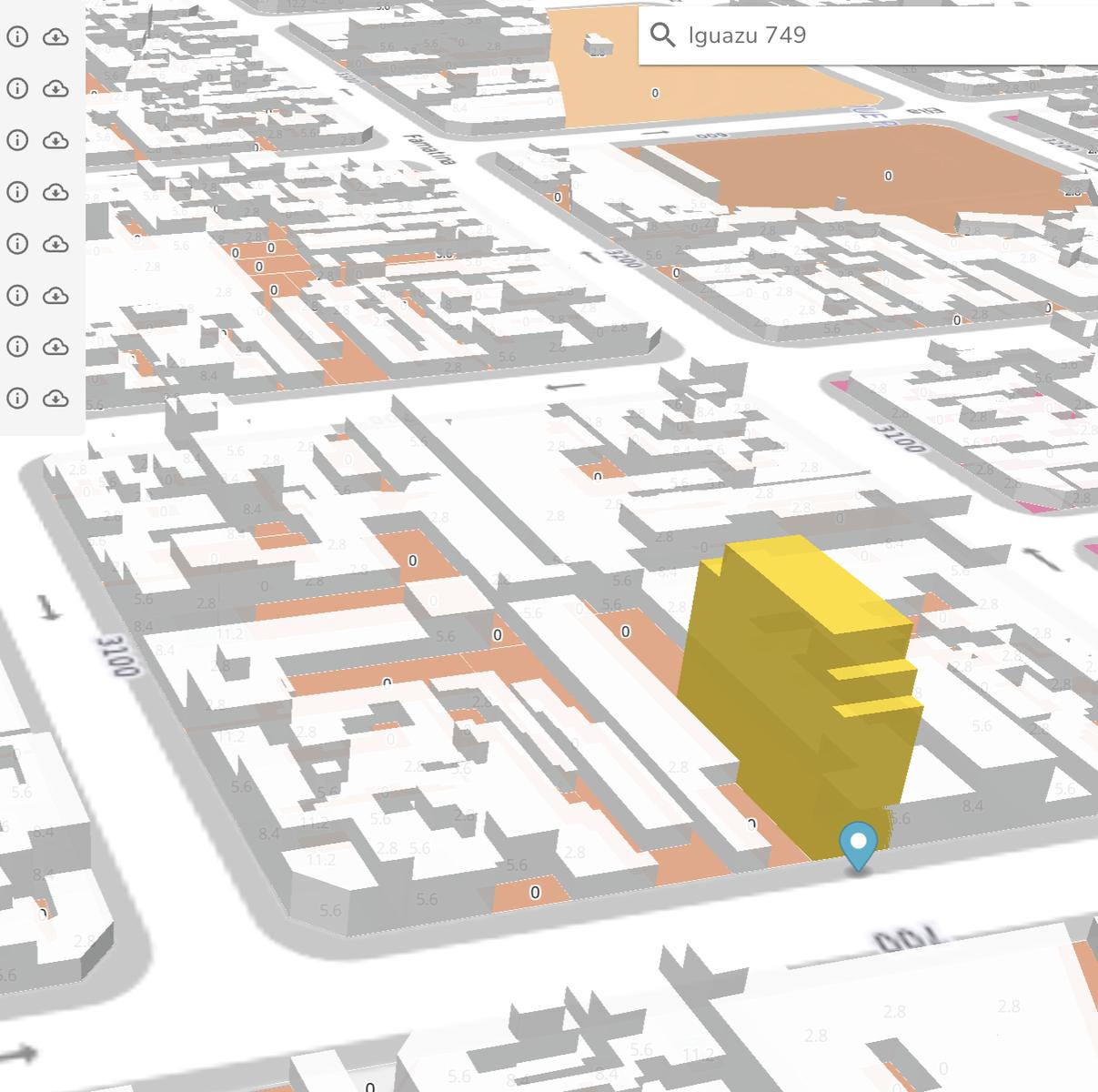Click the bottommost download cloud icon
1098x1092 pixels.
click(56, 399)
